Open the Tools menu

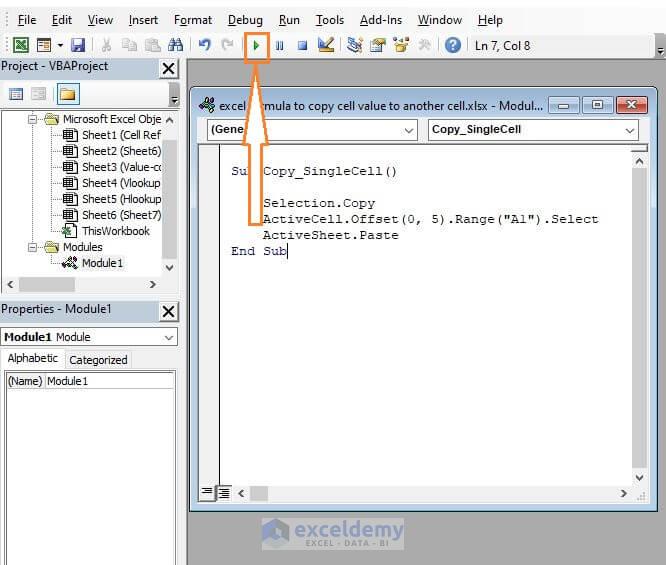(330, 20)
